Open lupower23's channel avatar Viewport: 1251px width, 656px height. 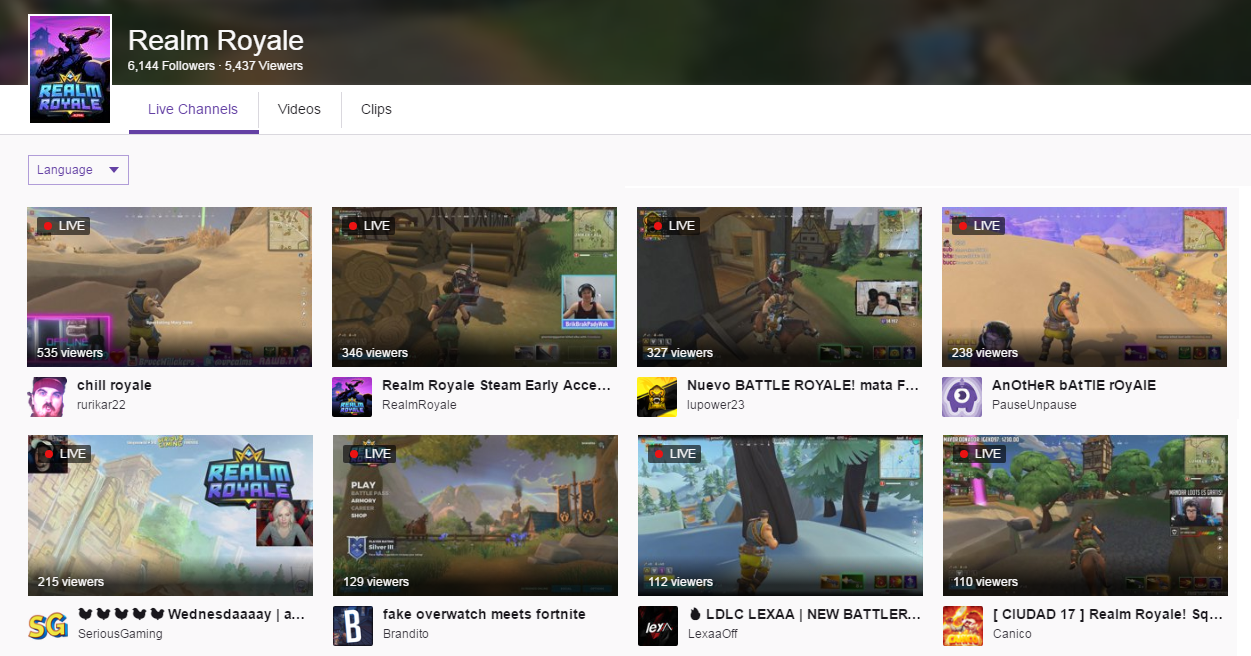[x=657, y=397]
